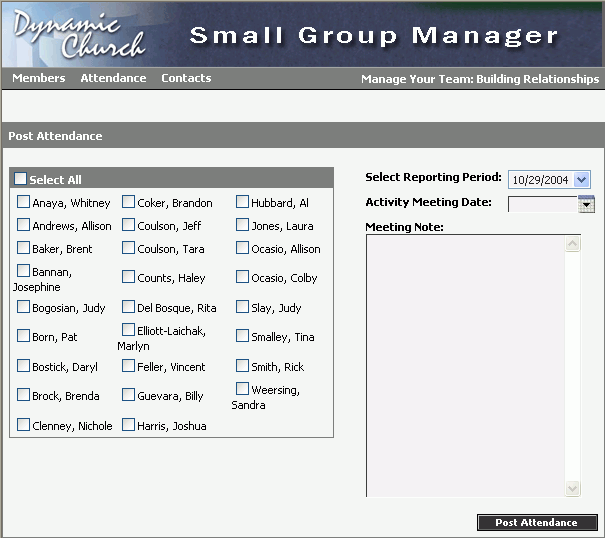
Task: Click the Meeting Note scrollbar down arrow
Action: point(573,488)
